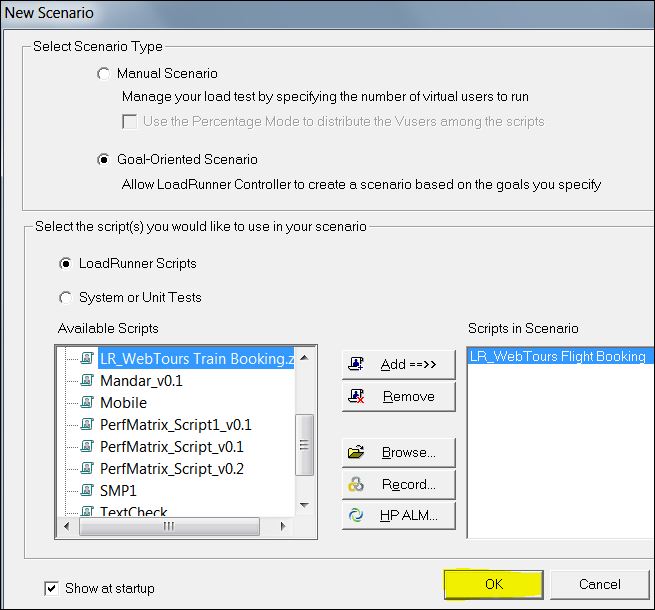Click the Available Scripts scroll down arrow
This screenshot has height=610, width=655.
tap(305, 505)
